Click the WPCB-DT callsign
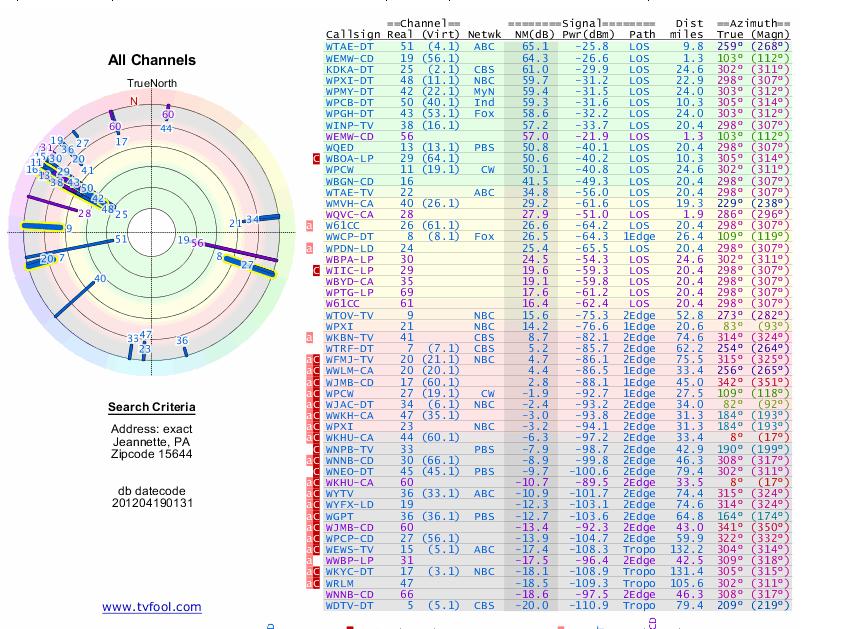 349,103
